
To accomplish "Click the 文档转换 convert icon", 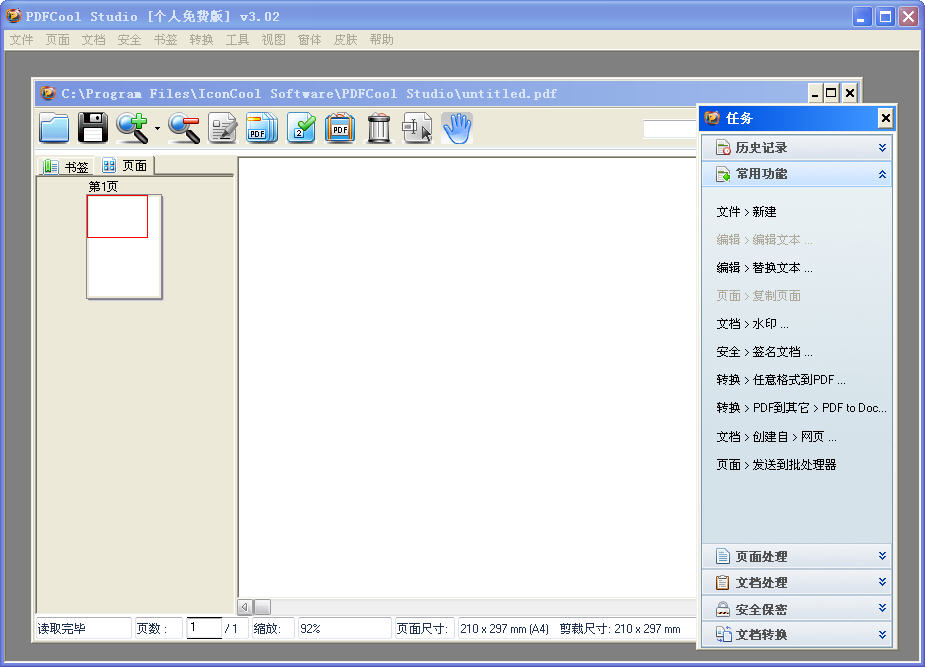I will point(723,635).
